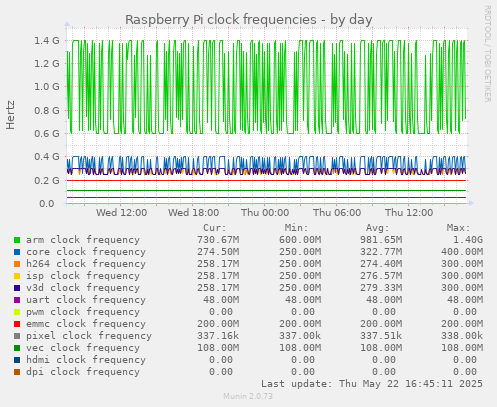
Task: Click the 'emmc clock frequency' legend label
Action: 86,324
